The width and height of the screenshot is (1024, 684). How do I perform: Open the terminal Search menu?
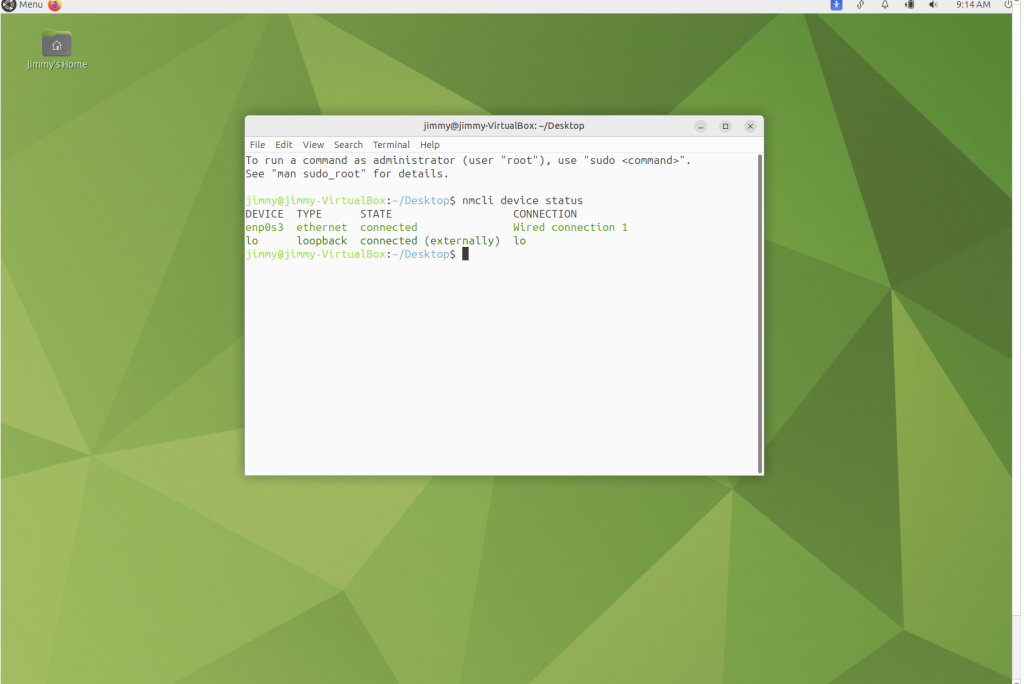coord(348,144)
